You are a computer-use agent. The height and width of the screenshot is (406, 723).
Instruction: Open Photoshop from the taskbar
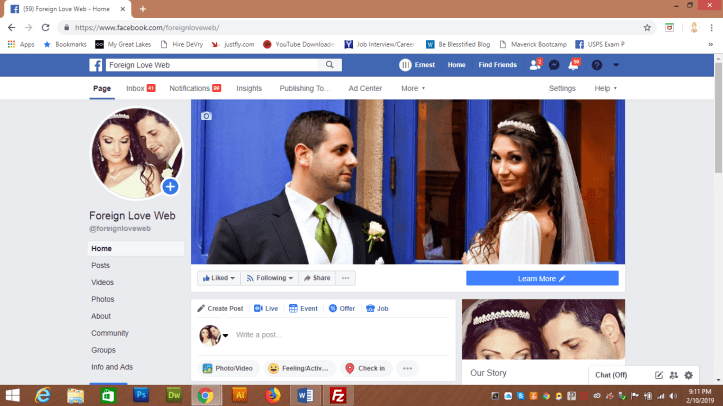141,395
